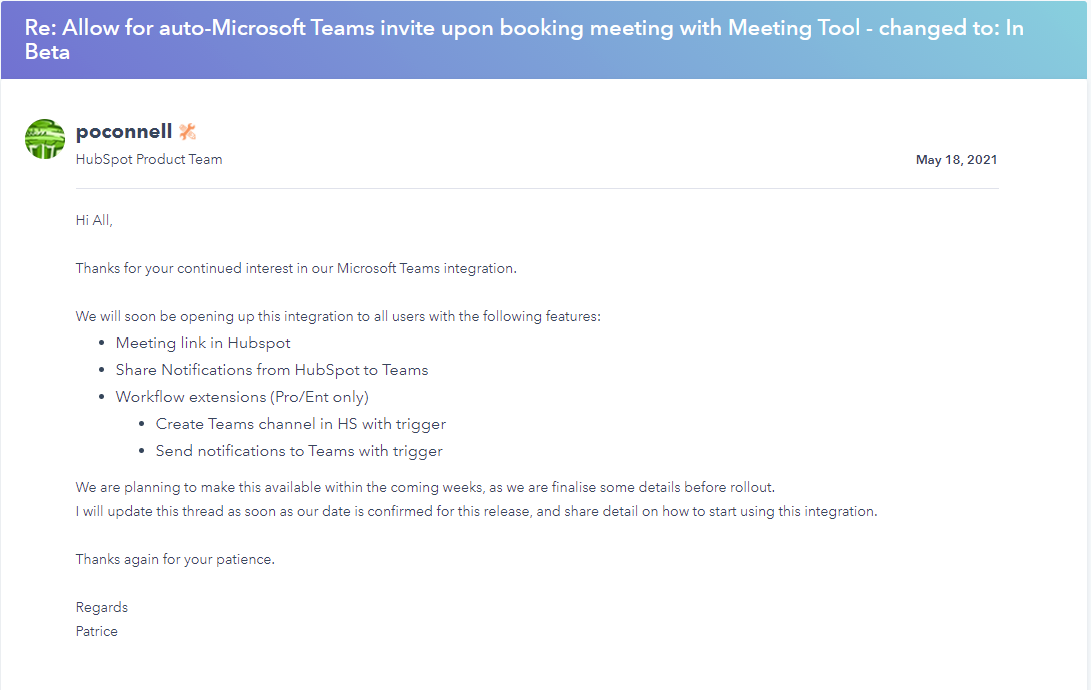Select 'Workflow extensions (Pro/Ent only)' bullet
The height and width of the screenshot is (690, 1091).
[242, 397]
